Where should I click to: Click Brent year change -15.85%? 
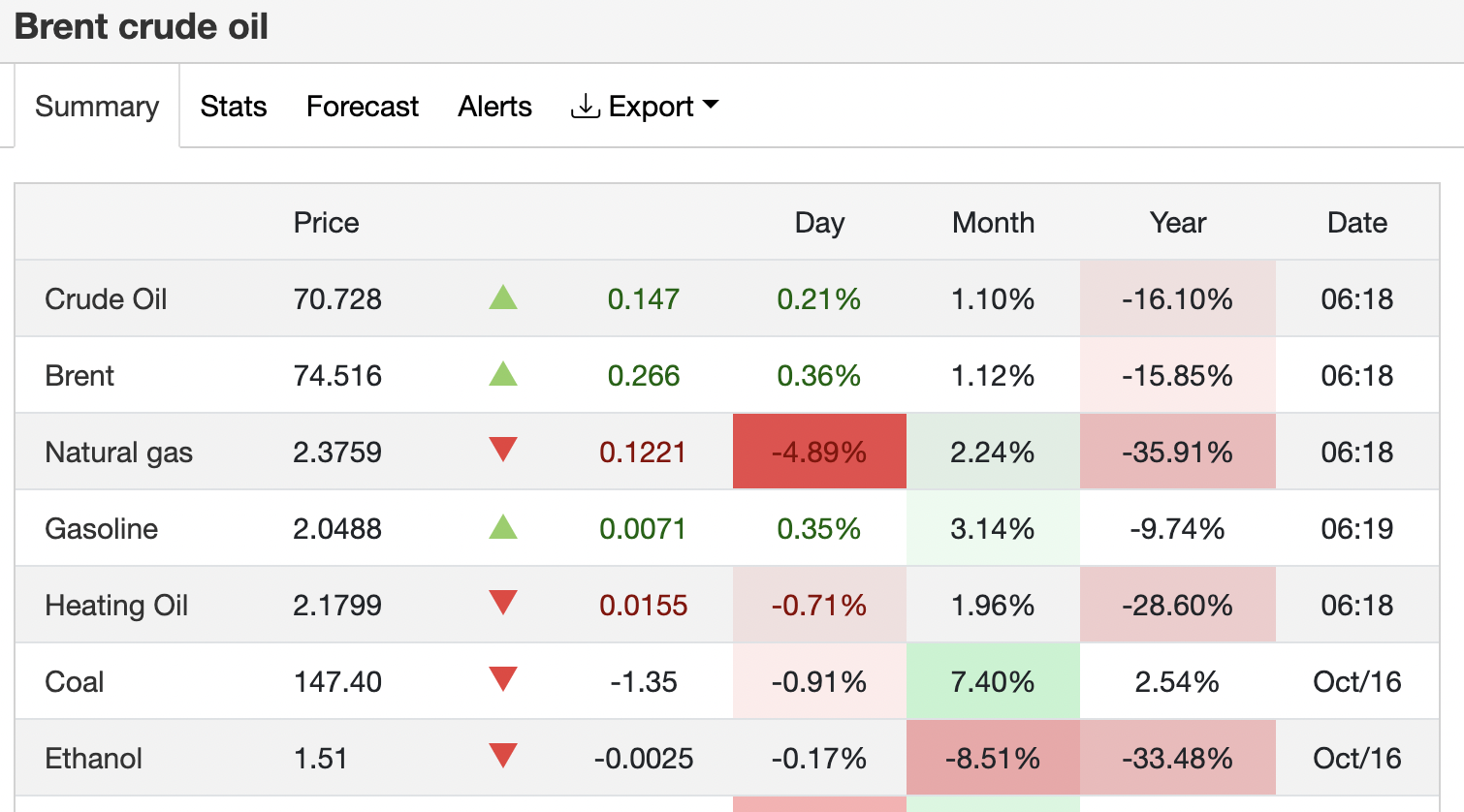click(1177, 375)
